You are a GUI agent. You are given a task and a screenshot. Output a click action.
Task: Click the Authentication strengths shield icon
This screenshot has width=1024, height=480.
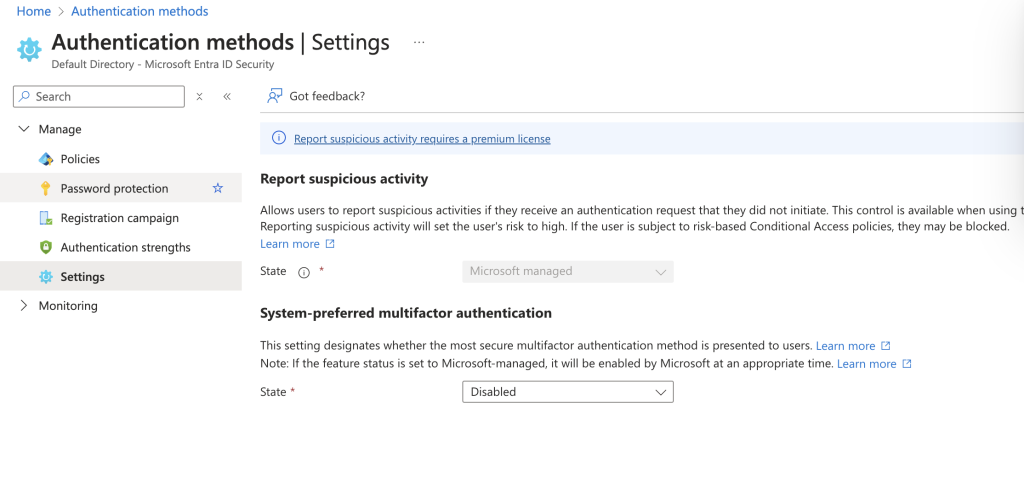coord(46,248)
